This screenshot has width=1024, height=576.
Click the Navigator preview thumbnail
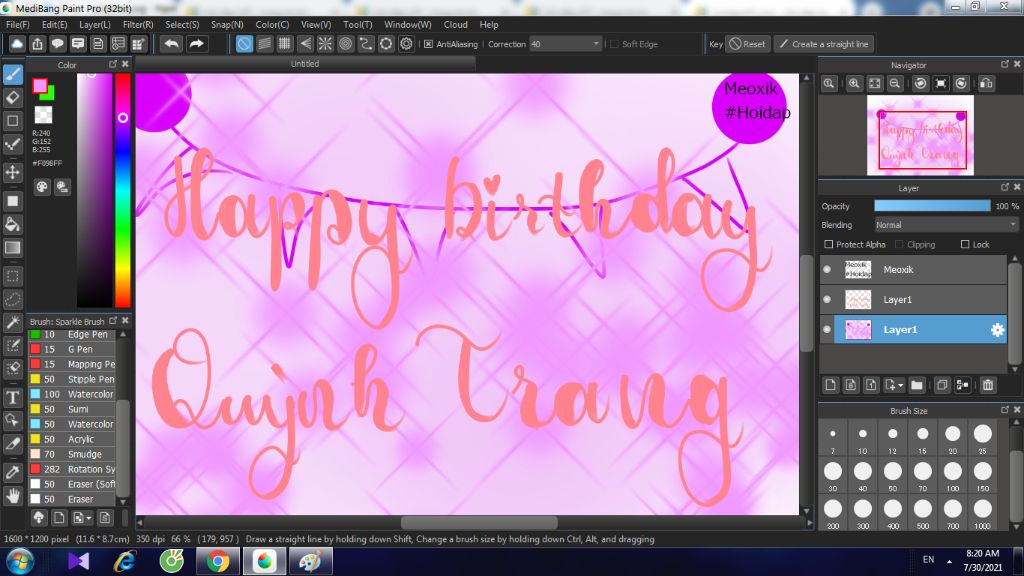coord(920,135)
